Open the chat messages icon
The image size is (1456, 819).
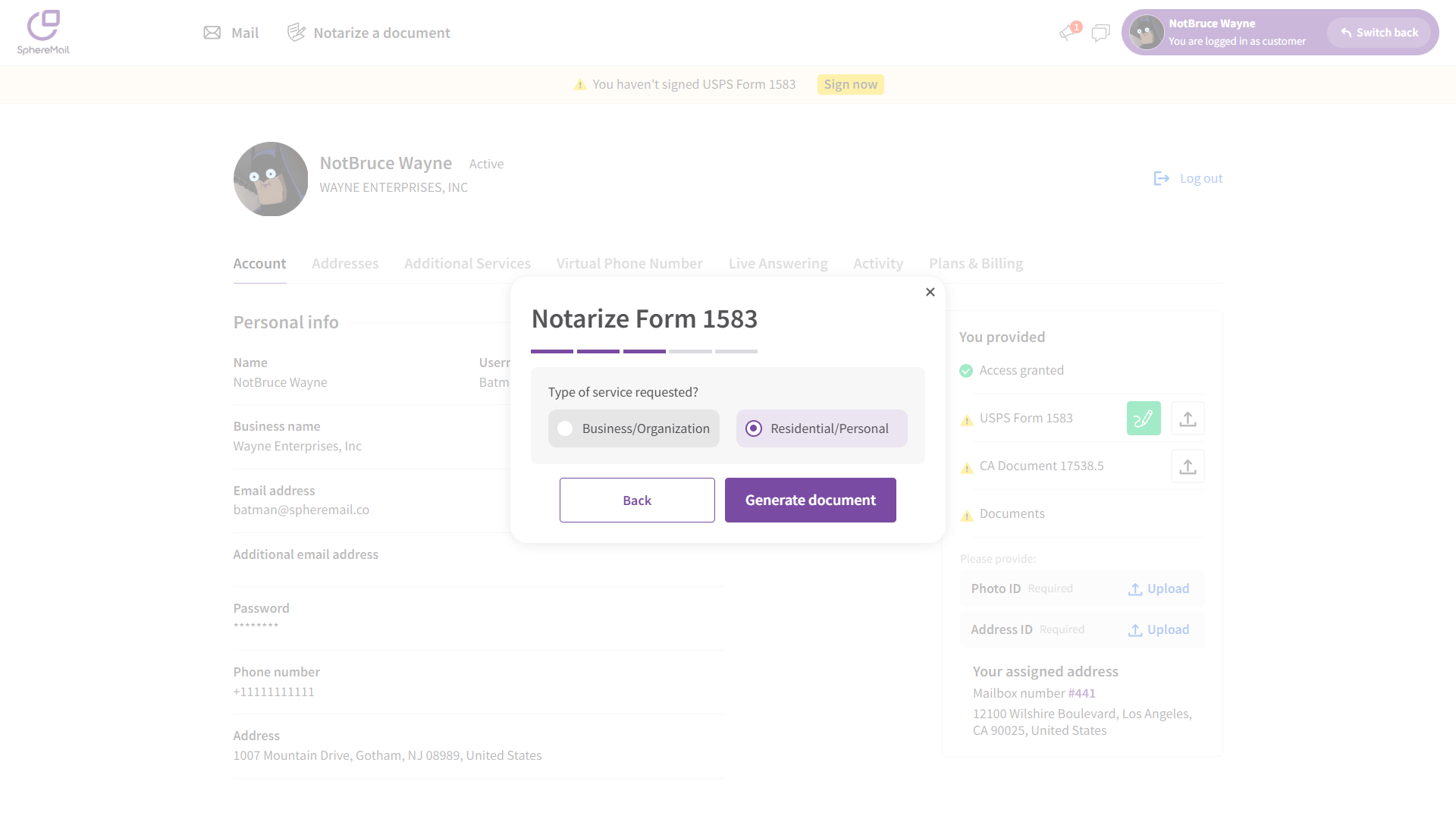point(1100,33)
